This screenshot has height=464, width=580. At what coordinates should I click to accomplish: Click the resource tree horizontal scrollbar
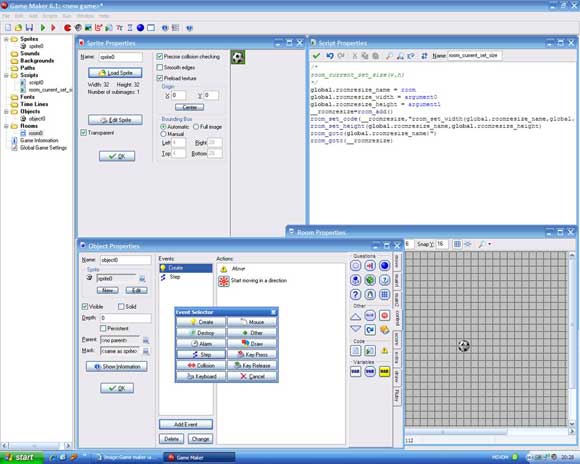click(x=35, y=445)
